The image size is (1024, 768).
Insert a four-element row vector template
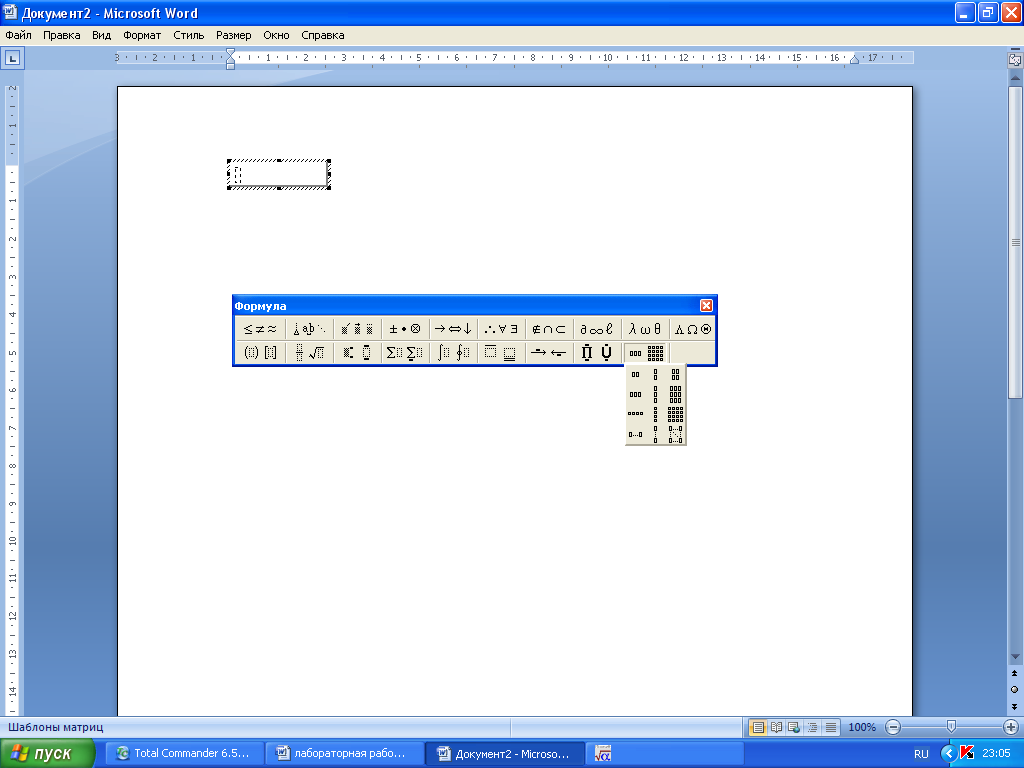(x=635, y=414)
